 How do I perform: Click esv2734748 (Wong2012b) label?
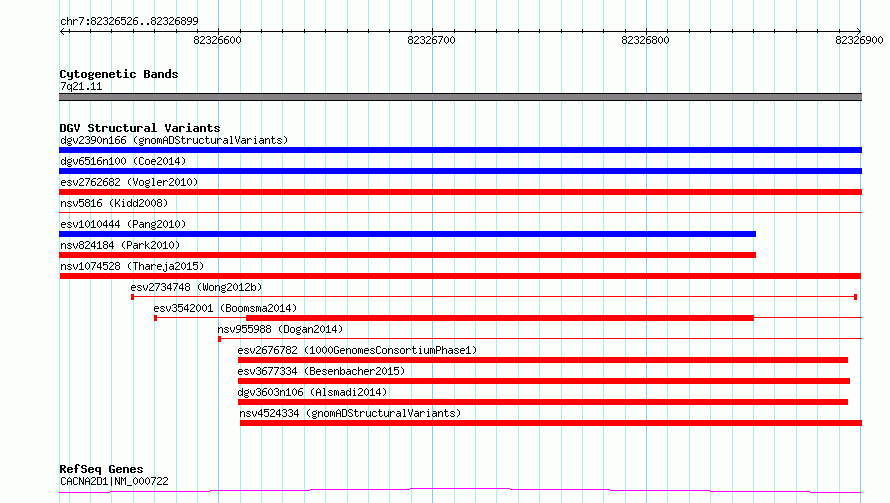pos(196,287)
